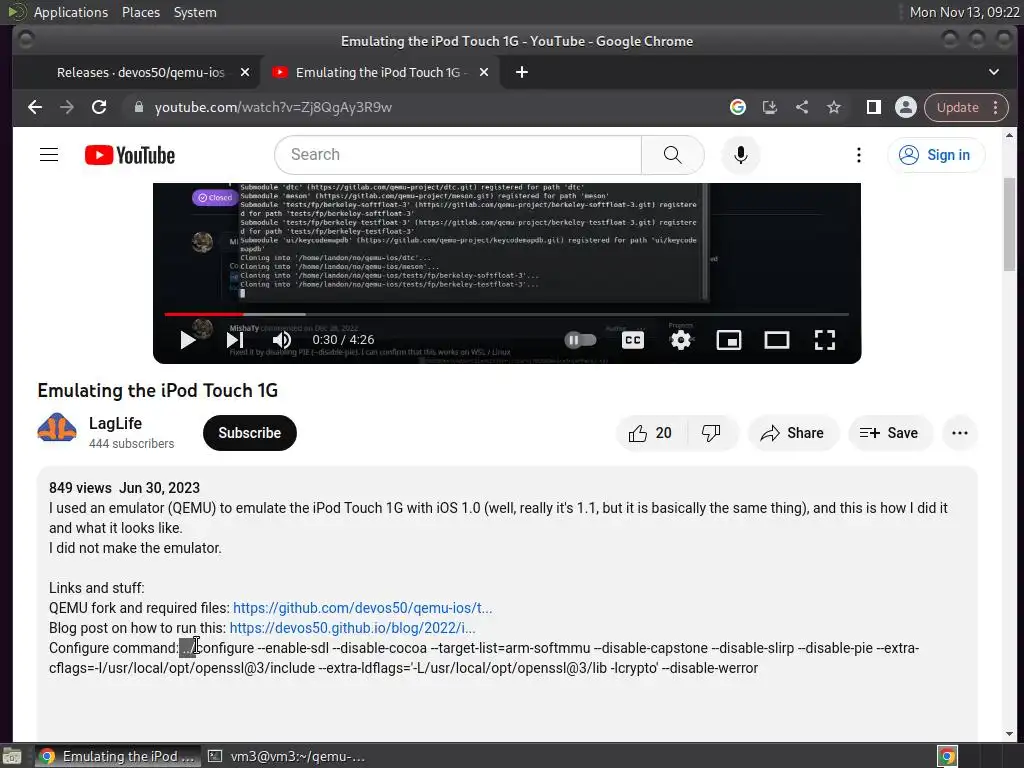Enable theater mode
The height and width of the screenshot is (768, 1024).
tap(776, 340)
